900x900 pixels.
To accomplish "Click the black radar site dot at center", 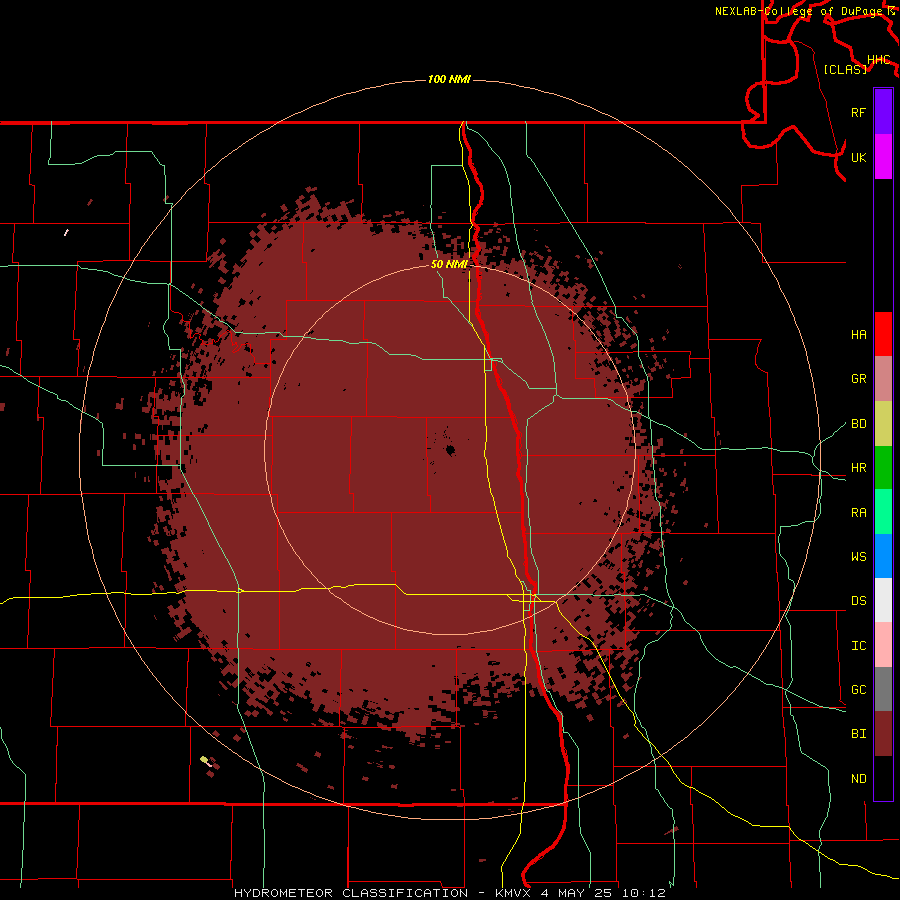I will pyautogui.click(x=450, y=450).
